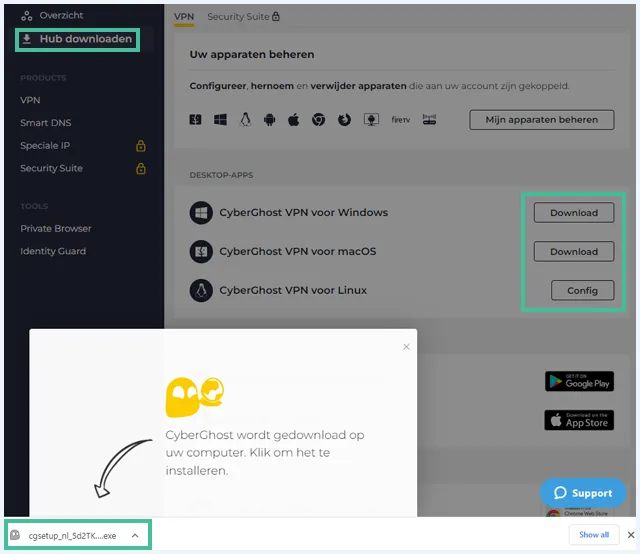Viewport: 640px width, 554px height.
Task: Open Private Browser tool
Action: coord(56,229)
